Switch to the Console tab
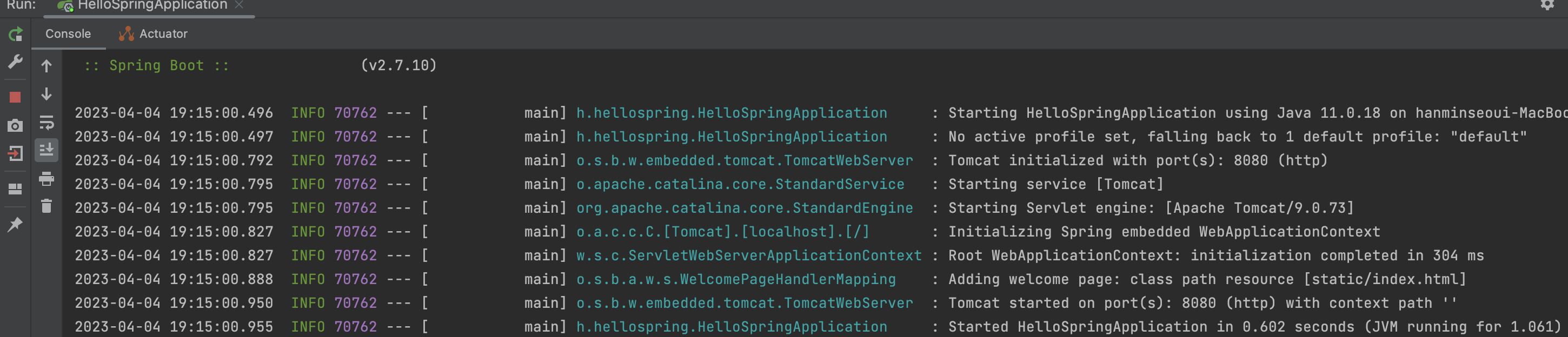The height and width of the screenshot is (337, 1568). click(68, 34)
